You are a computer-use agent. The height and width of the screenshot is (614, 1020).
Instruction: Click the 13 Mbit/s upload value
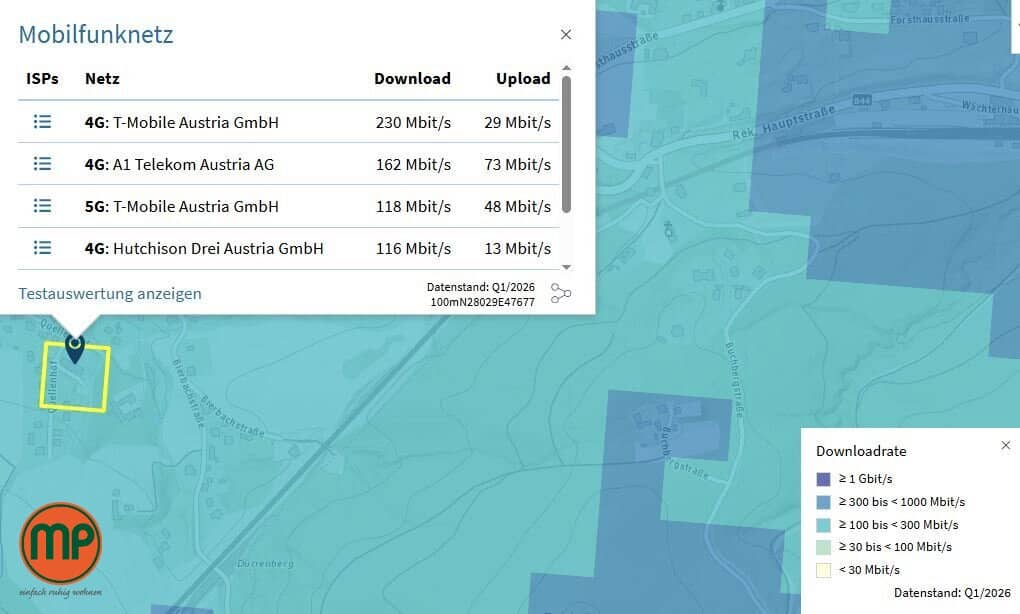coord(517,248)
